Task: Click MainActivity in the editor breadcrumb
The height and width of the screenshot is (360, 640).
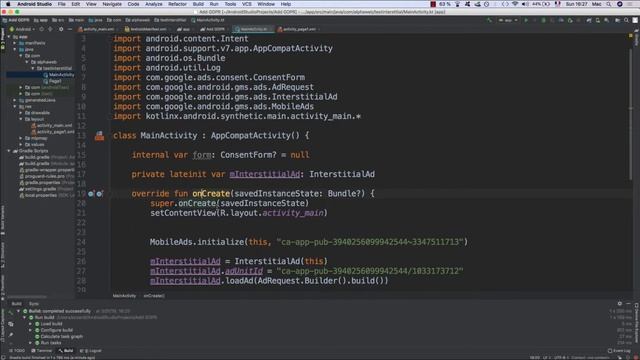Action: [124, 296]
